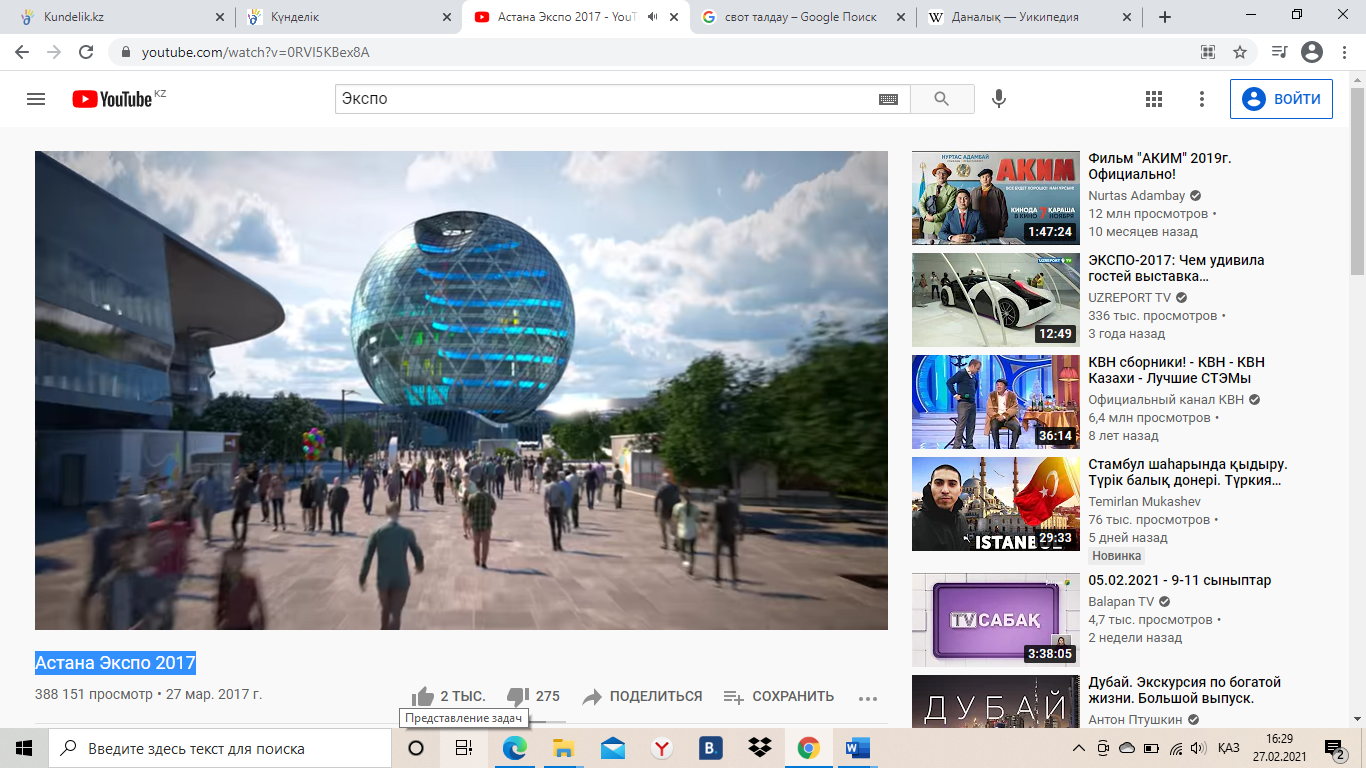Like the video with thumbs-up icon
1366x768 pixels.
tap(424, 697)
